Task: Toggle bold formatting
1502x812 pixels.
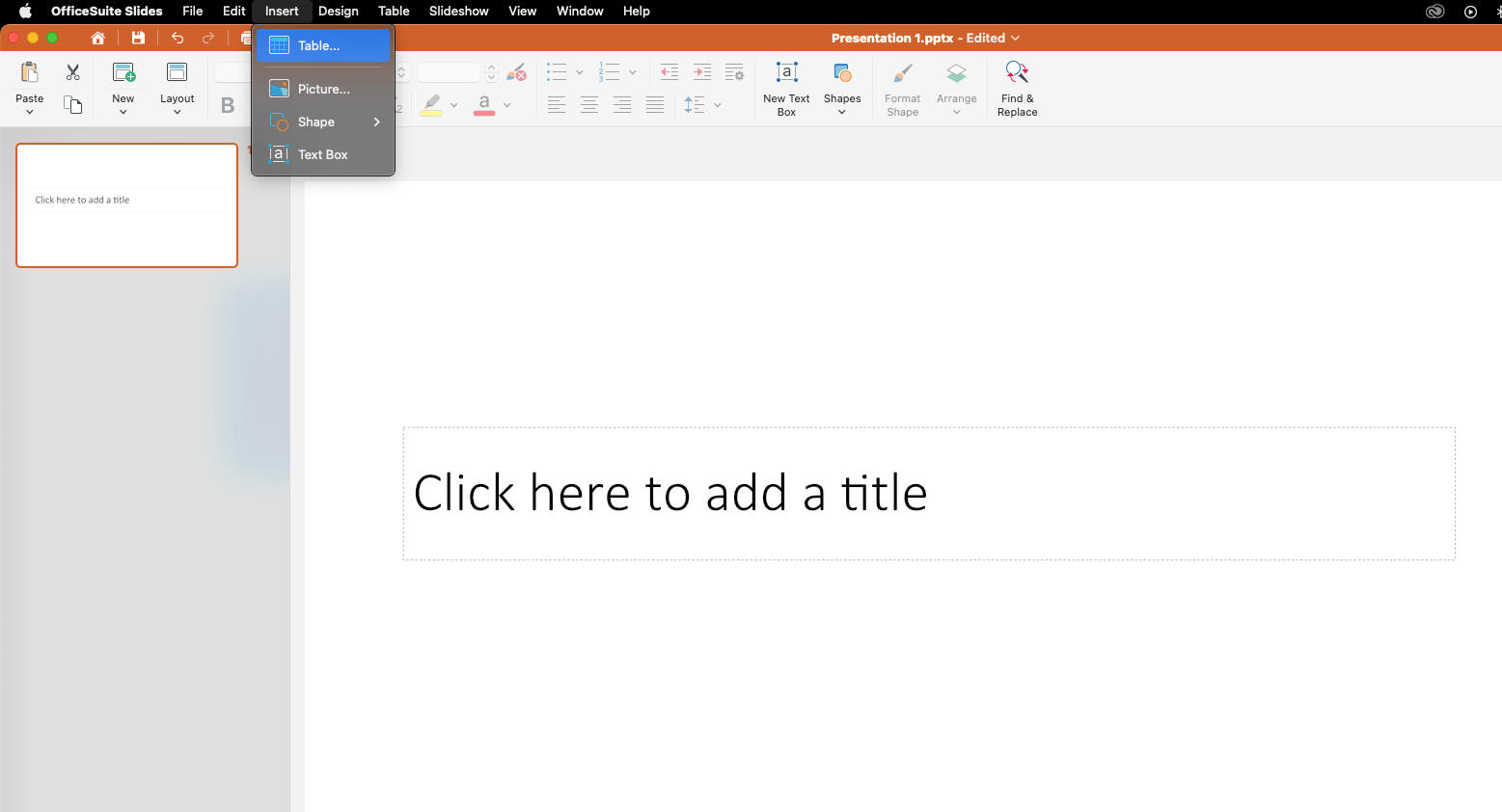Action: pyautogui.click(x=229, y=105)
